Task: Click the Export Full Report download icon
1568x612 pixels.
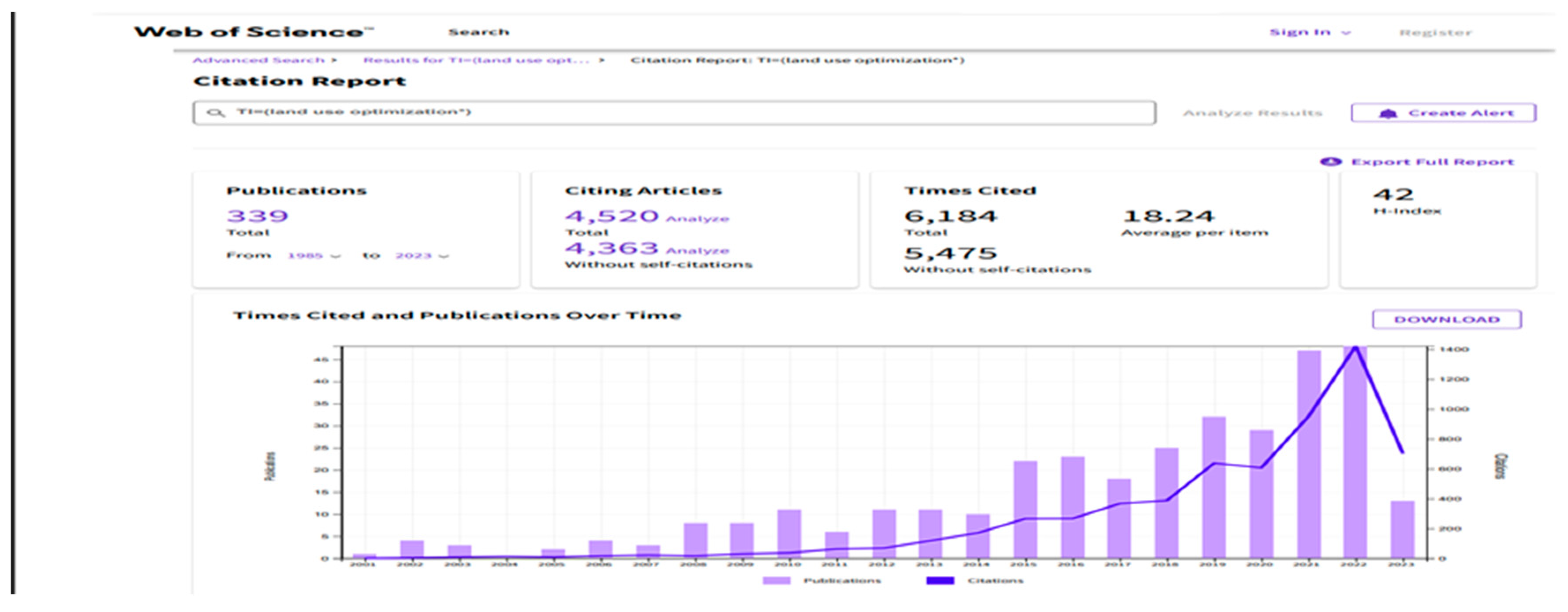Action: (x=1331, y=161)
